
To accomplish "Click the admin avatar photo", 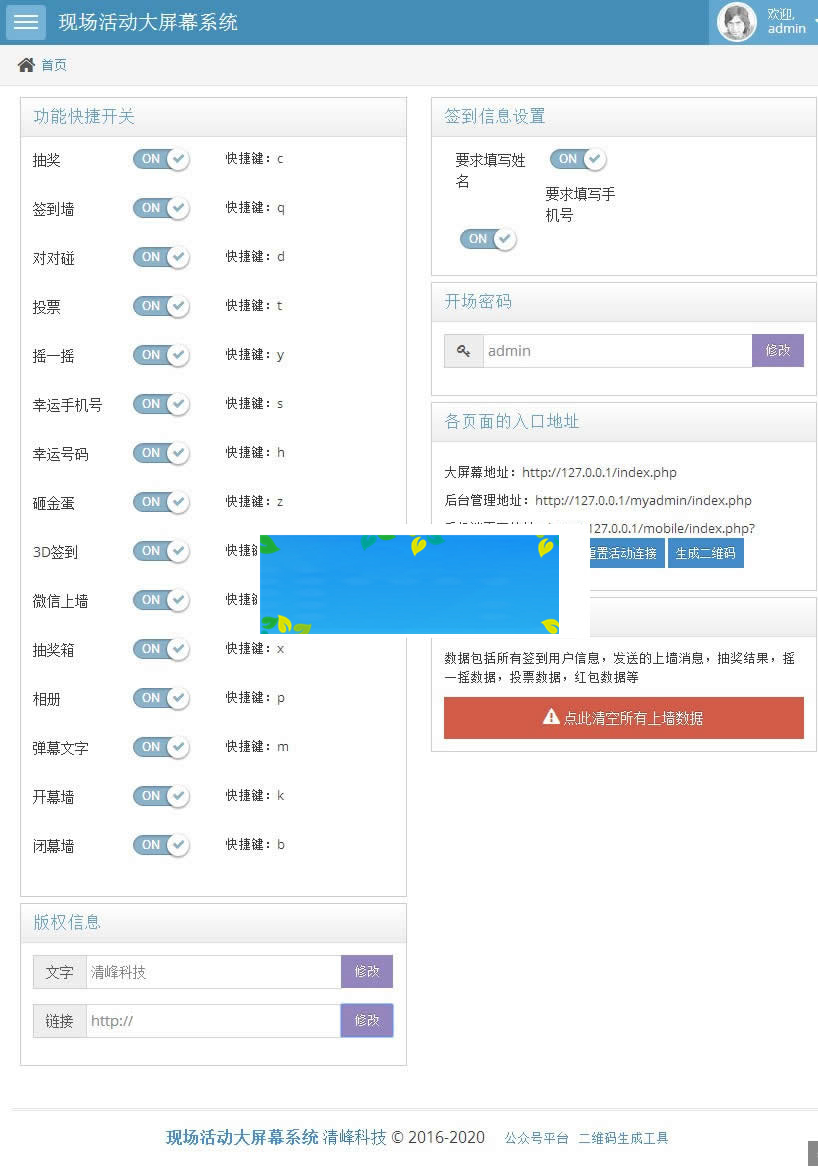I will tap(737, 22).
